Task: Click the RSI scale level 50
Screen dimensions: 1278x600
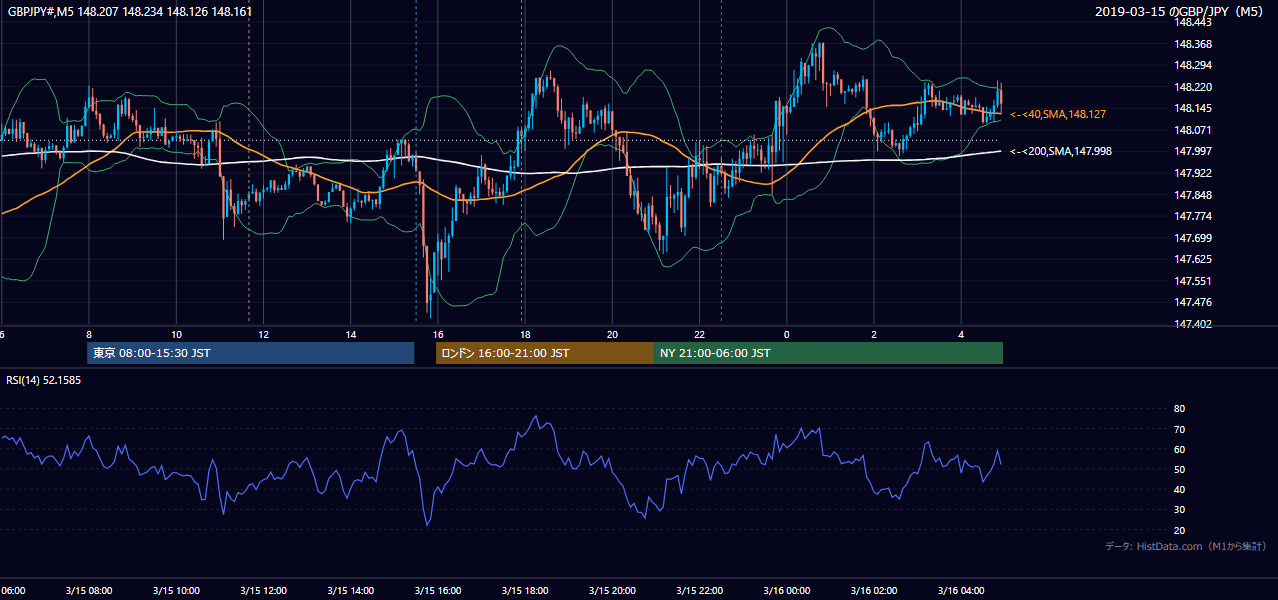Action: [1179, 469]
